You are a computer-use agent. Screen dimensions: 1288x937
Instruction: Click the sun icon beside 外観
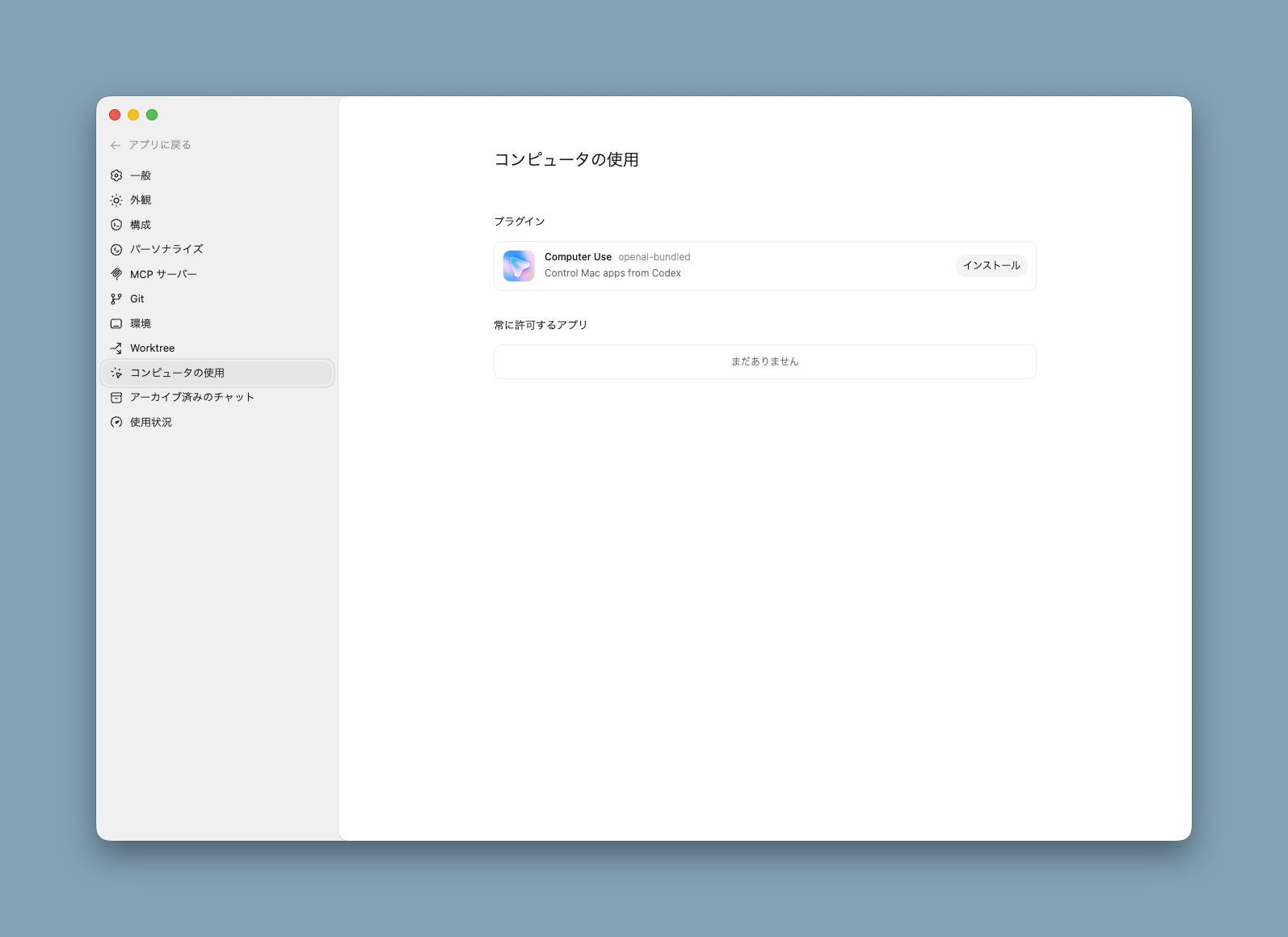click(116, 200)
